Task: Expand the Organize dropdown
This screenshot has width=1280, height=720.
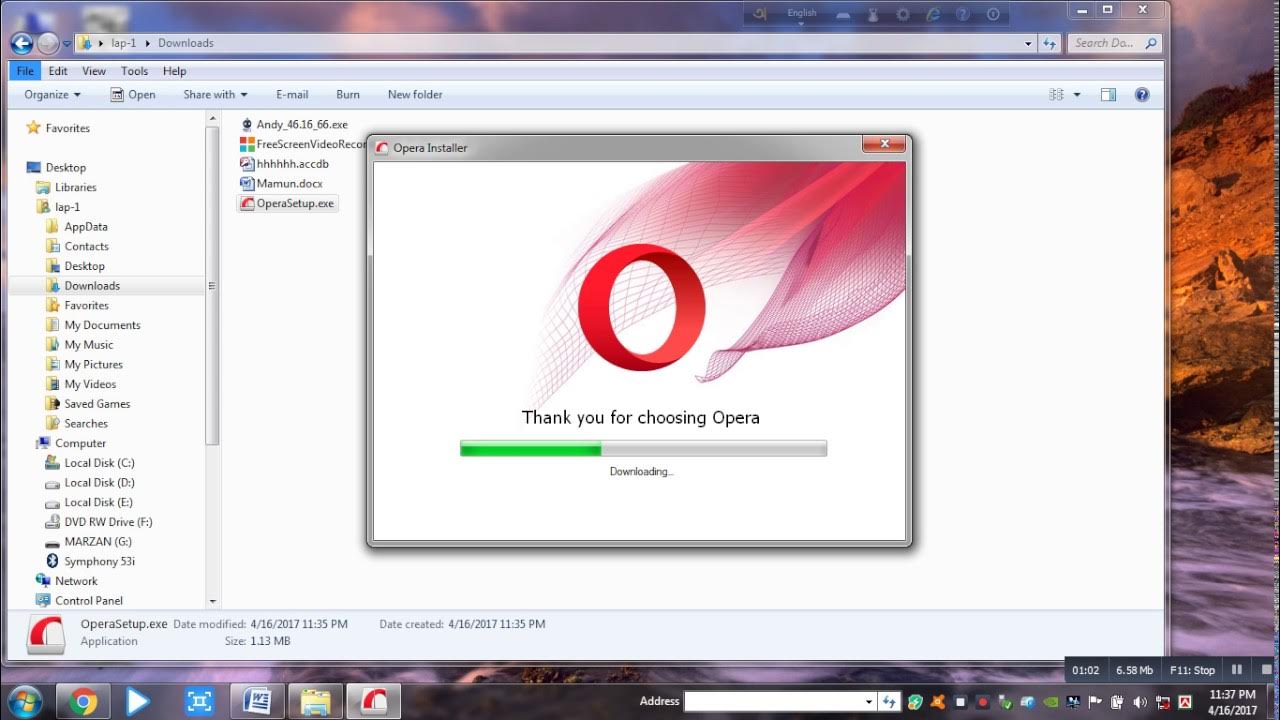Action: tap(53, 95)
